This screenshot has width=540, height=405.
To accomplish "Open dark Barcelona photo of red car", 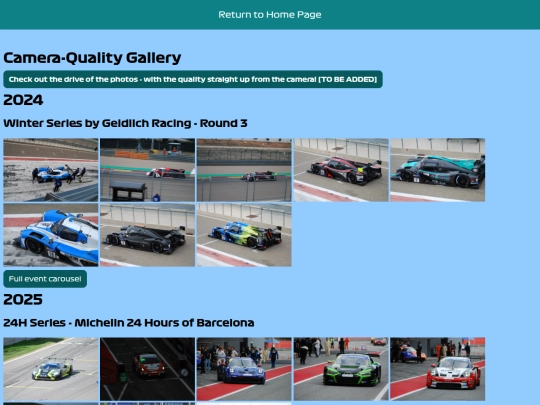I will (147, 369).
